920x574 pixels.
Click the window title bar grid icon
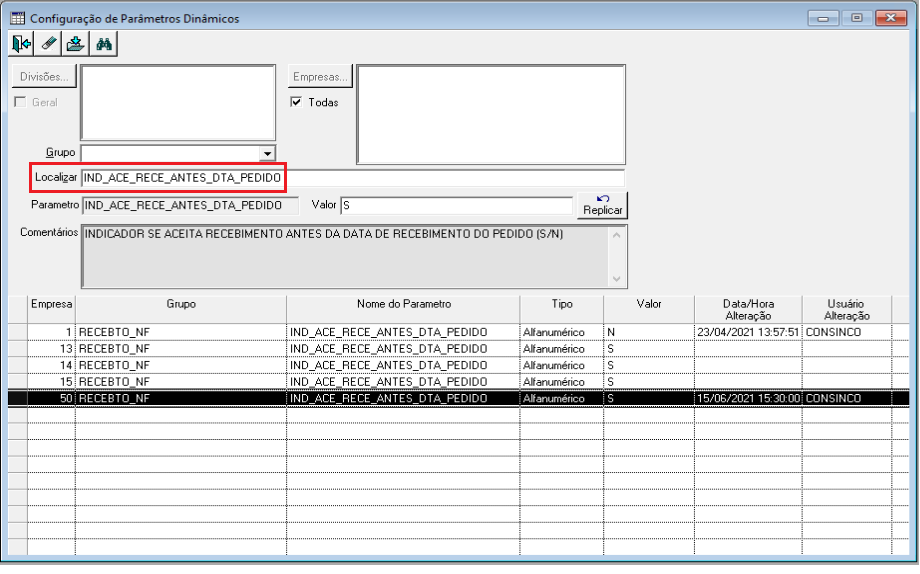point(18,18)
